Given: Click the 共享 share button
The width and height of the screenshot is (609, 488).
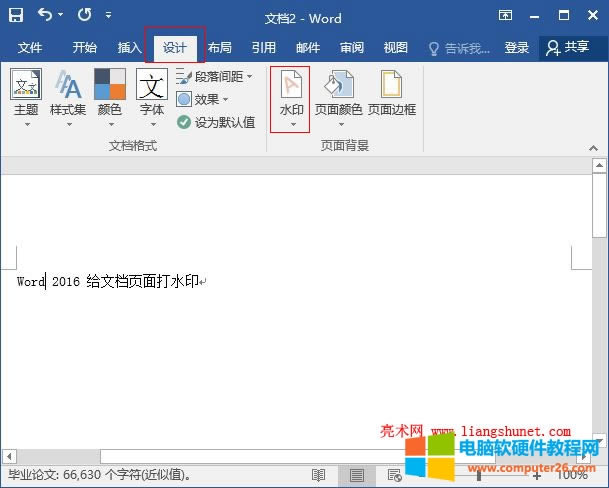Looking at the screenshot, I should [567, 47].
